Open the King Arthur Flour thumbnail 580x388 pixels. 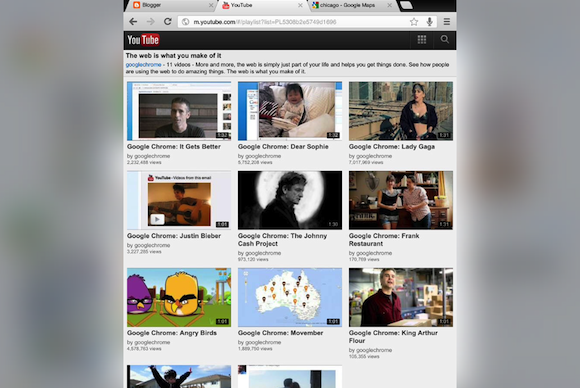pos(401,297)
